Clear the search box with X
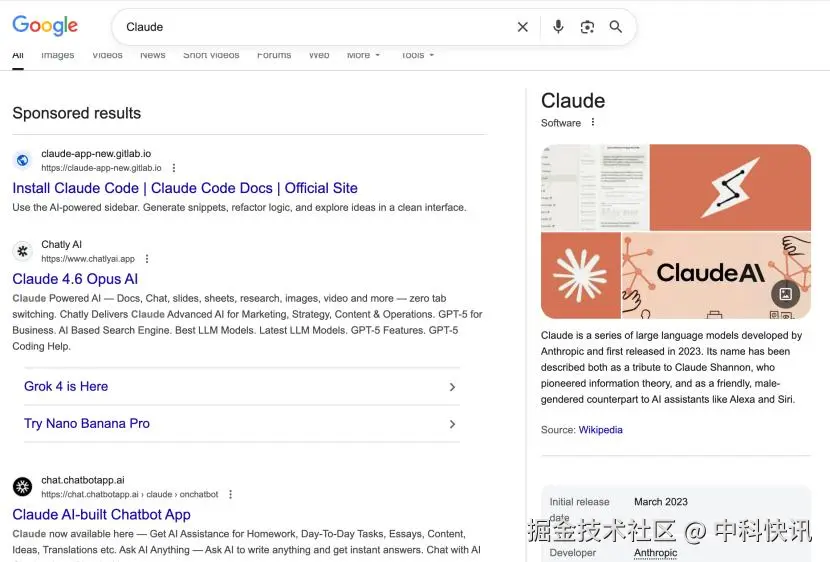 [522, 27]
